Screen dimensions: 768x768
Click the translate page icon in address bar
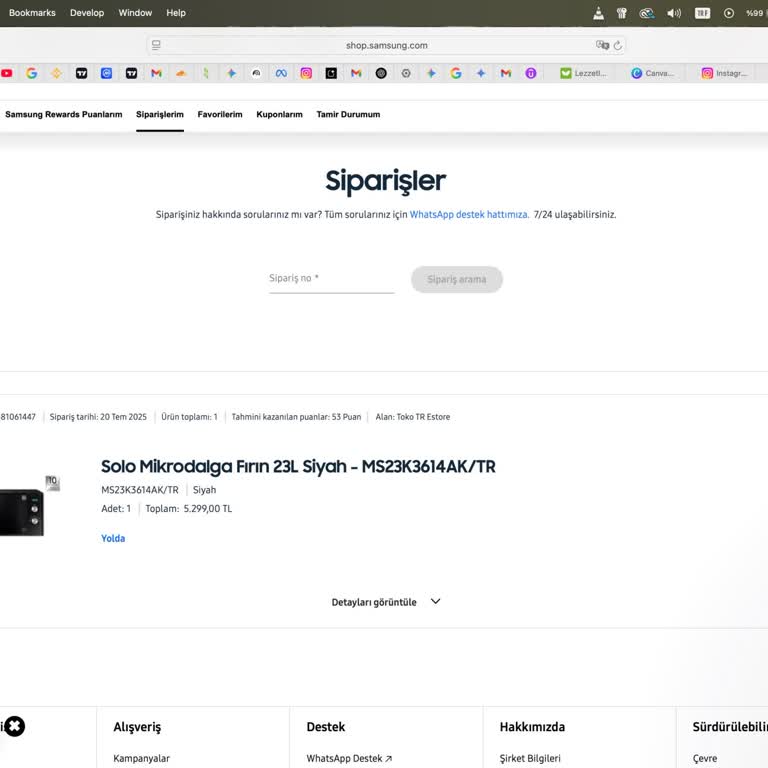click(x=602, y=45)
